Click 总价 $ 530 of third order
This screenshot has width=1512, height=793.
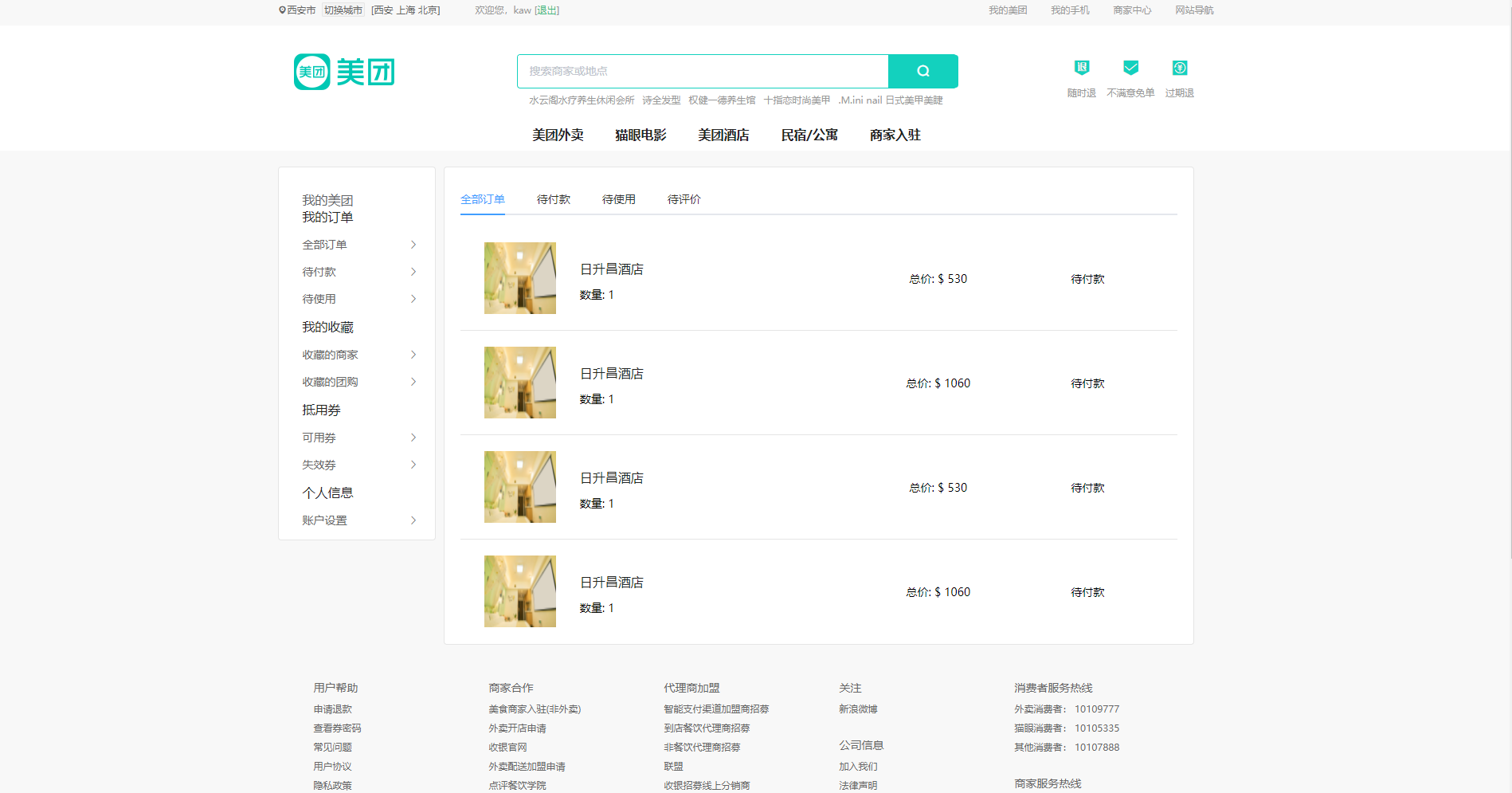coord(938,488)
